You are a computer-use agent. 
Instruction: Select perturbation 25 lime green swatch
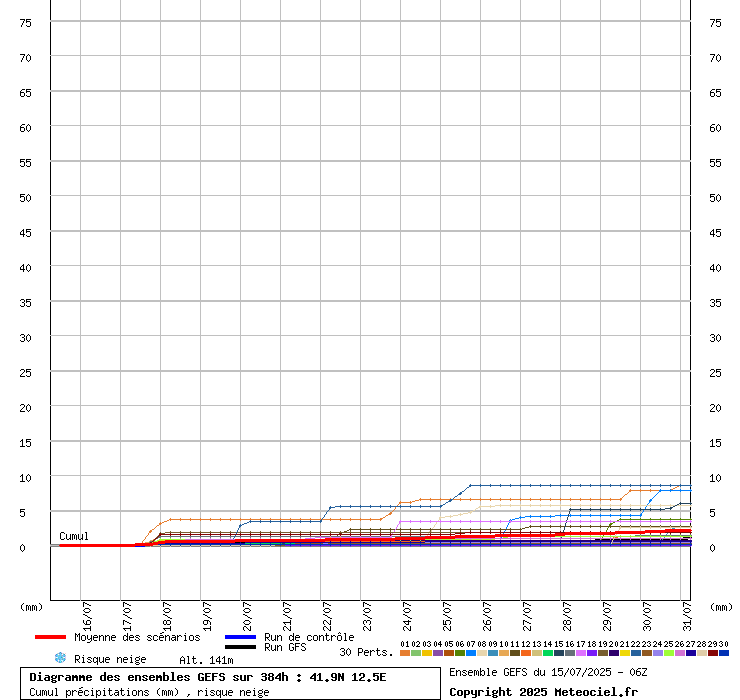[x=668, y=653]
